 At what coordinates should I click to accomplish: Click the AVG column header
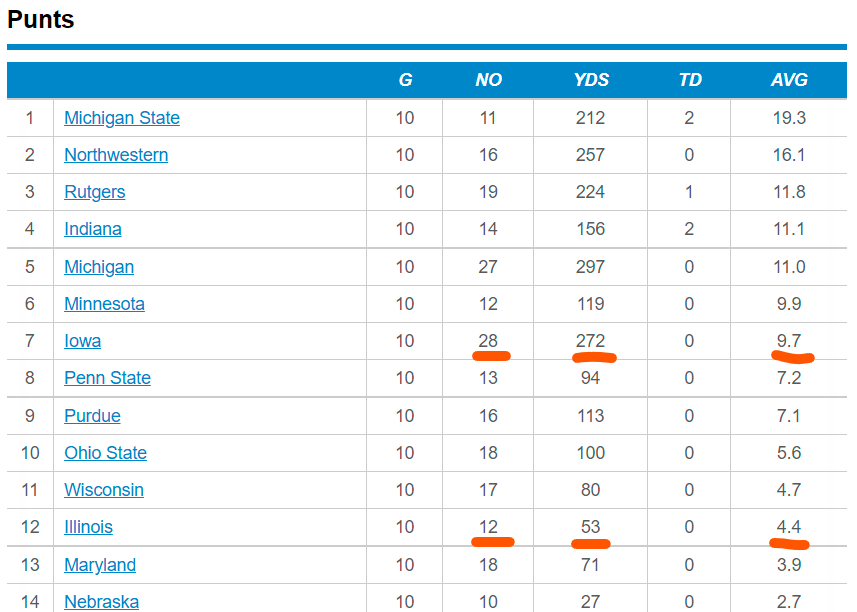click(789, 80)
